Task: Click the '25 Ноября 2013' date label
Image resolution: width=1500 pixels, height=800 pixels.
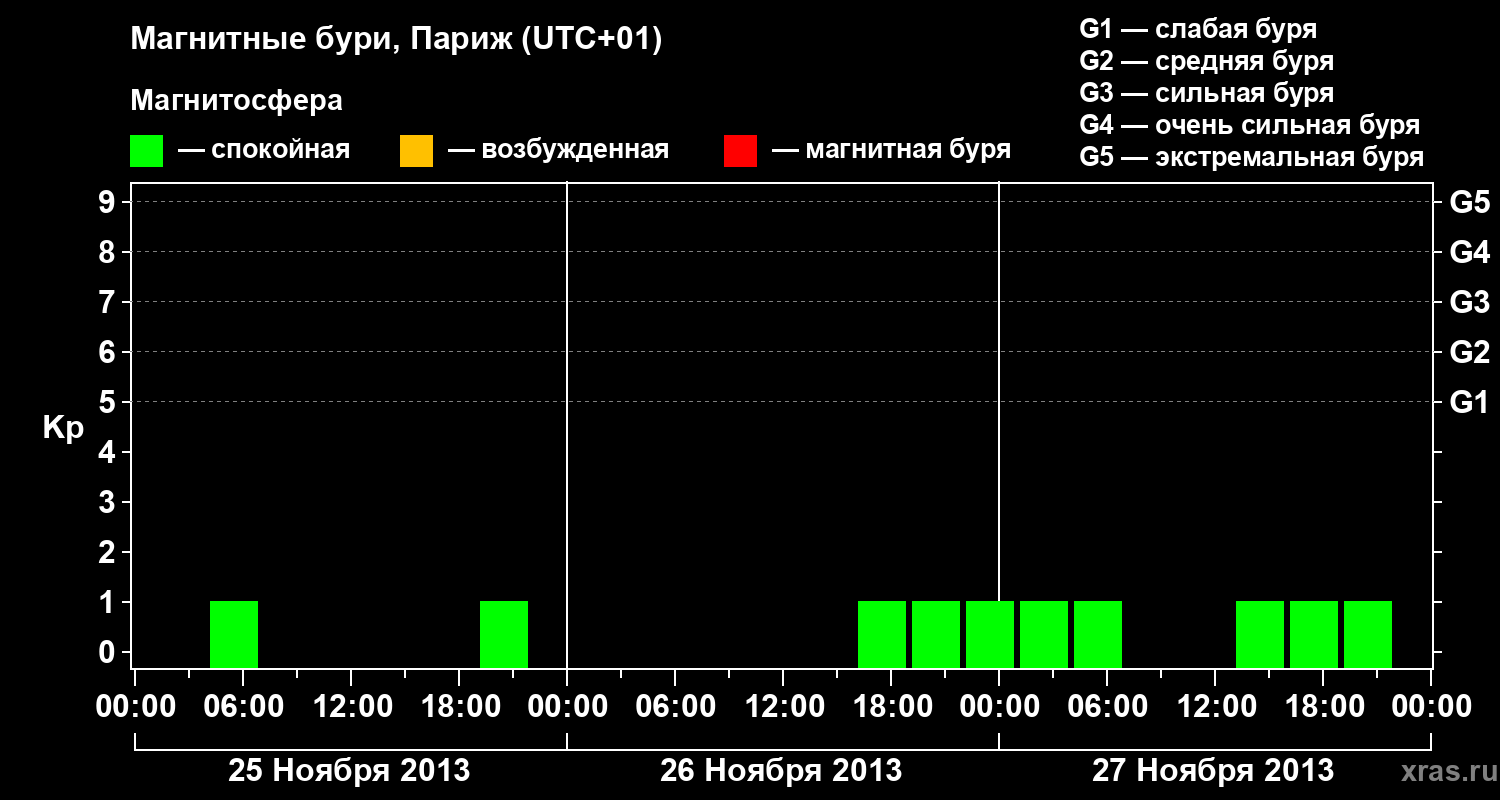Action: 349,771
